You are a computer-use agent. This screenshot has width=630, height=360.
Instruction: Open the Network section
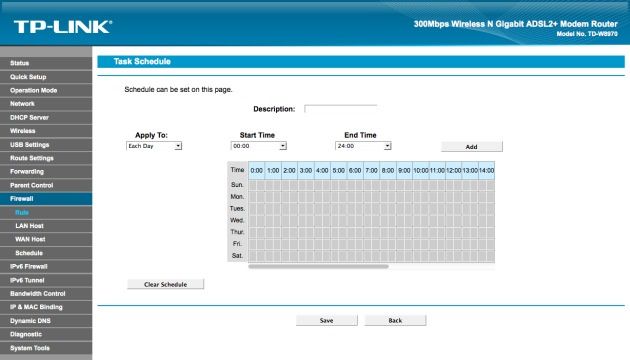(x=46, y=104)
